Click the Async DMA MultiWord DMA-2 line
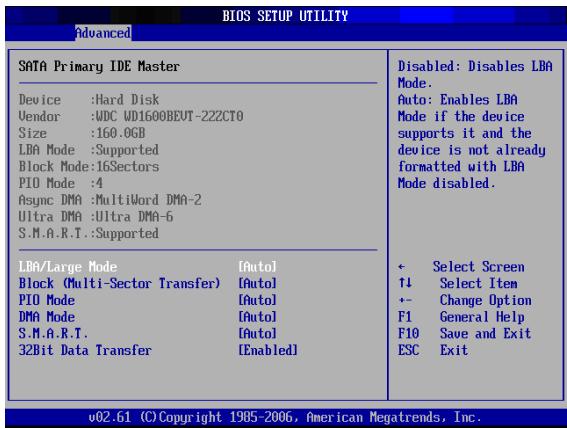Image resolution: width=567 pixels, height=428 pixels. click(x=110, y=200)
